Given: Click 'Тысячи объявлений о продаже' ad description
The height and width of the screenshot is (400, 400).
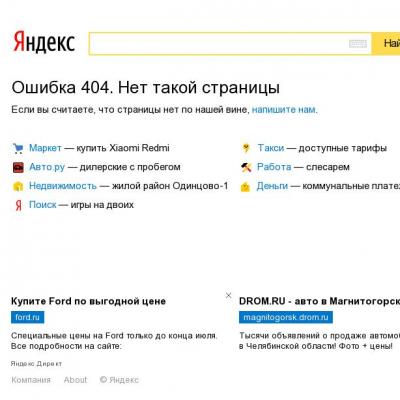Looking at the screenshot, I should tap(319, 341).
